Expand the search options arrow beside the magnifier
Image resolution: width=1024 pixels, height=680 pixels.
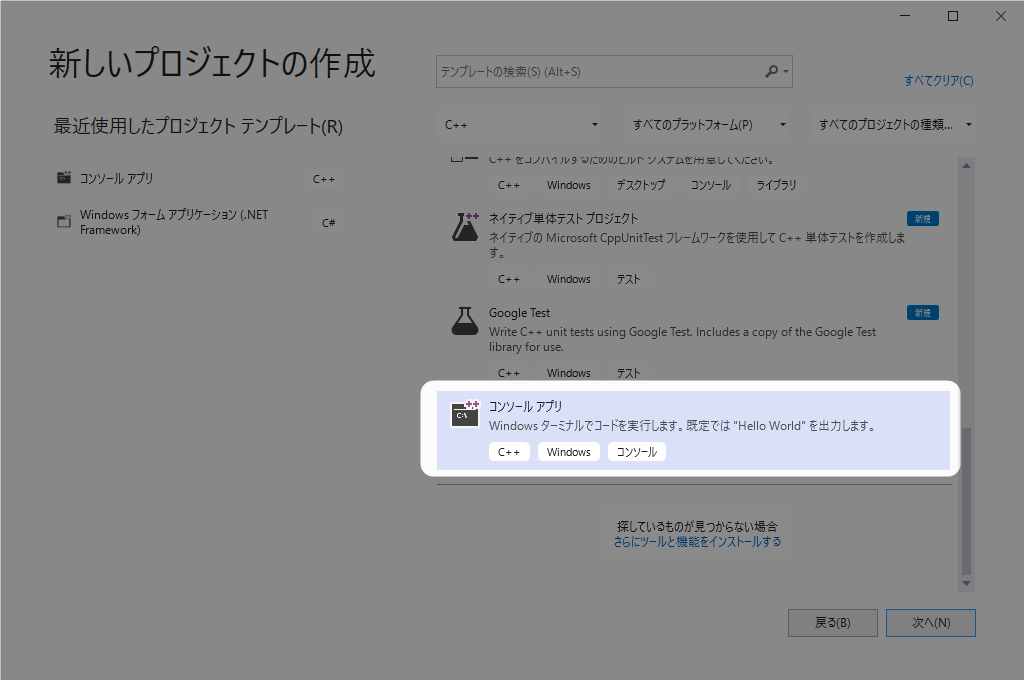pyautogui.click(x=786, y=71)
